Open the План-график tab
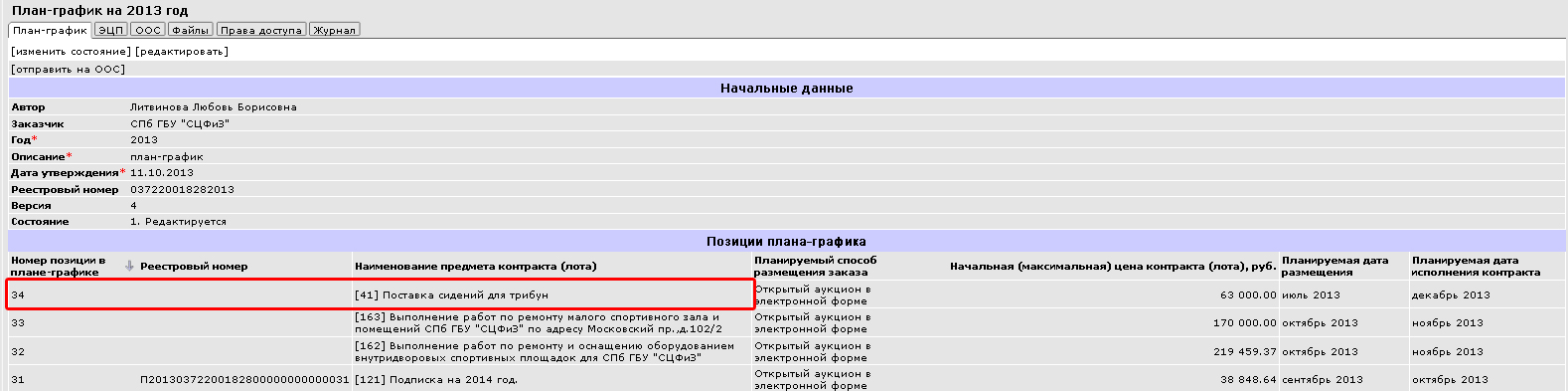This screenshot has height=391, width=1568. click(x=51, y=30)
